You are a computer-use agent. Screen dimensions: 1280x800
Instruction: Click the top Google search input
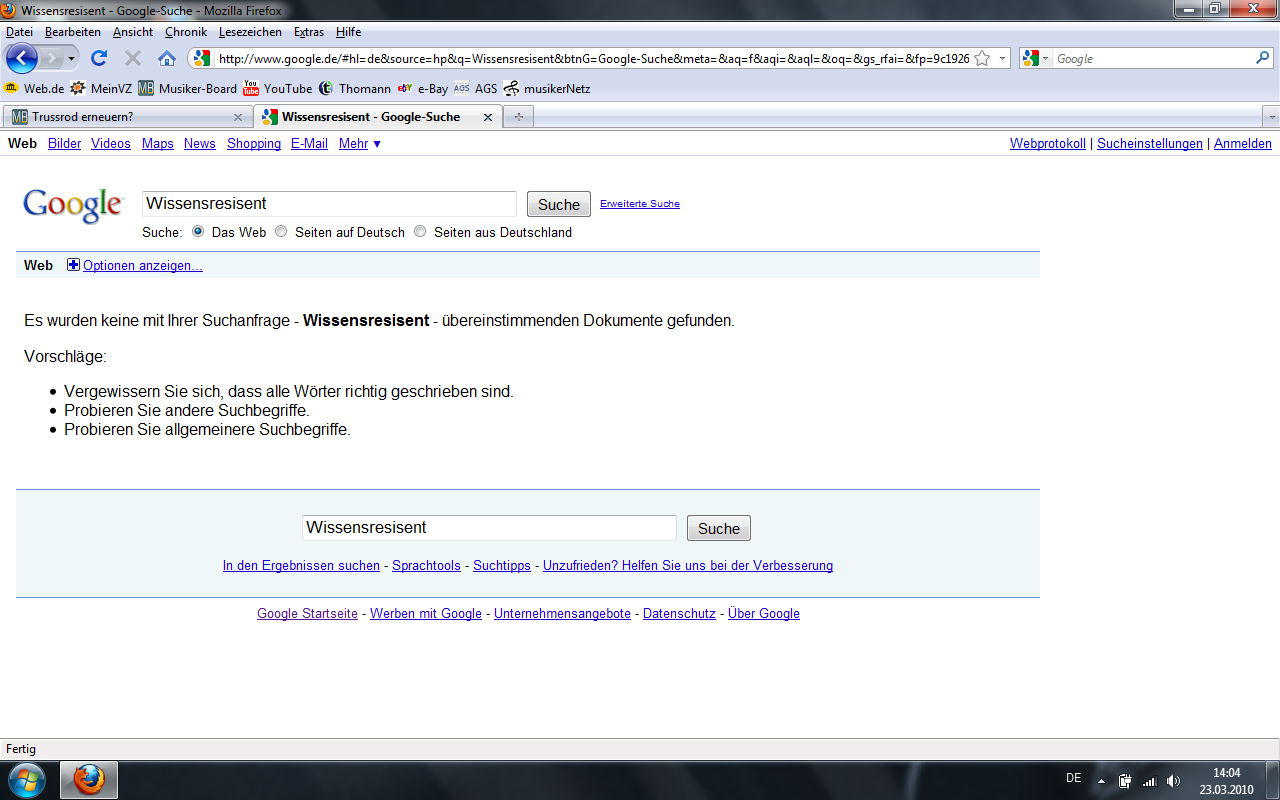(x=329, y=204)
